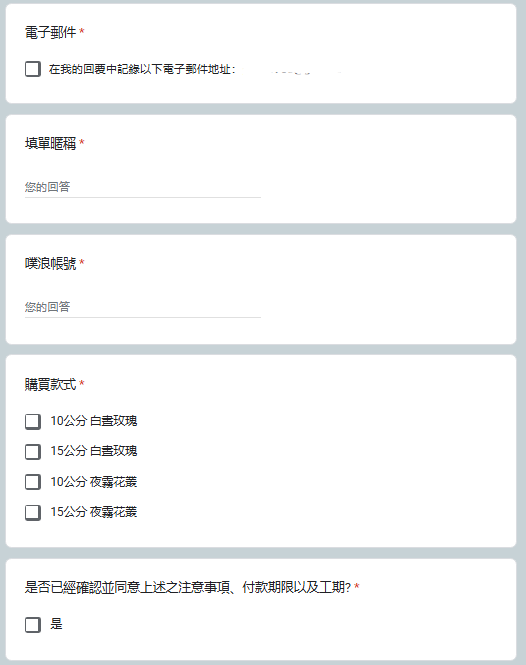Click the 噗浪帳號 question title
The height and width of the screenshot is (665, 526).
point(50,263)
